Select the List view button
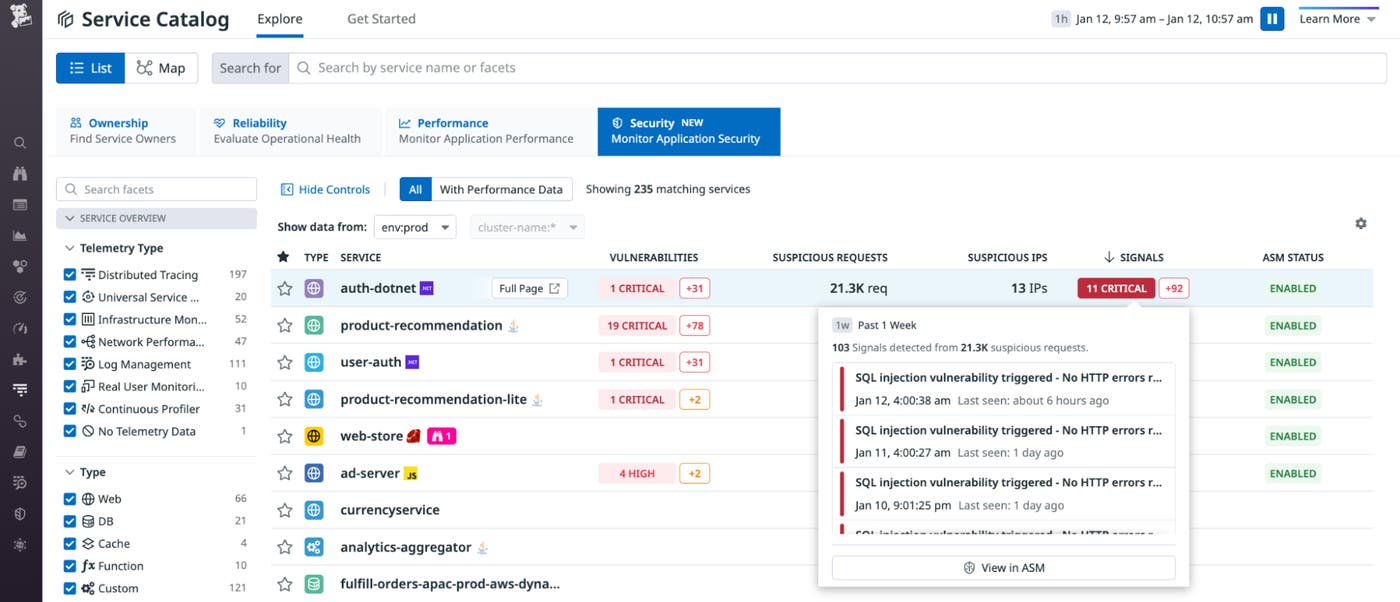The image size is (1400, 602). click(x=90, y=68)
